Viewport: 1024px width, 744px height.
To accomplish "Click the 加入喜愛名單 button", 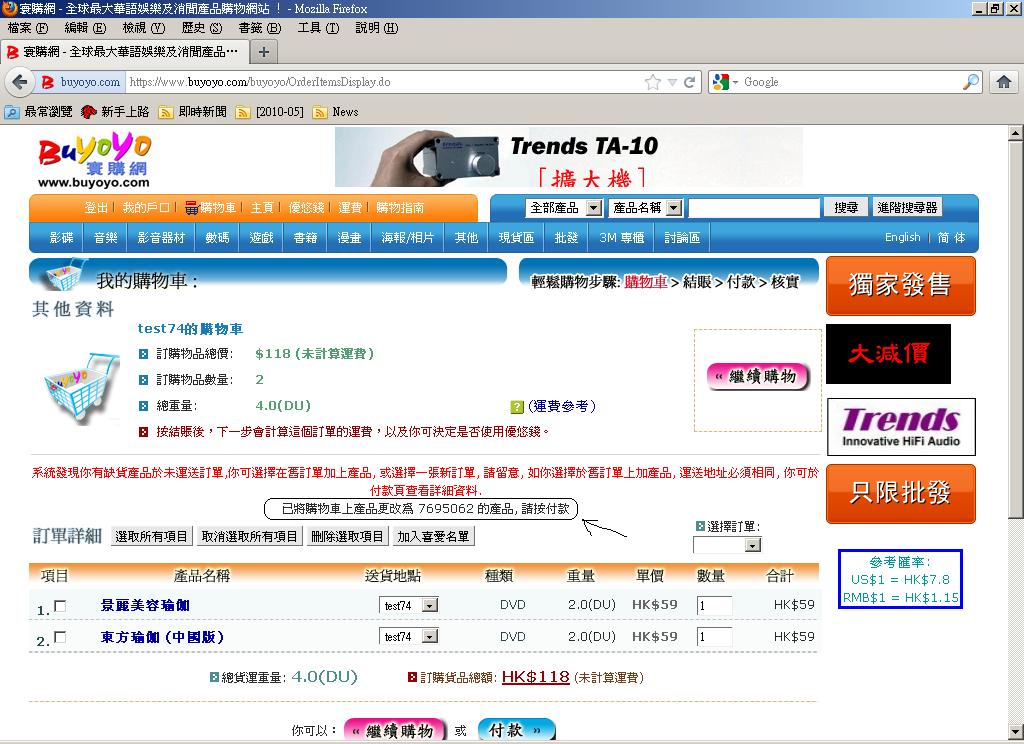I will [x=433, y=537].
